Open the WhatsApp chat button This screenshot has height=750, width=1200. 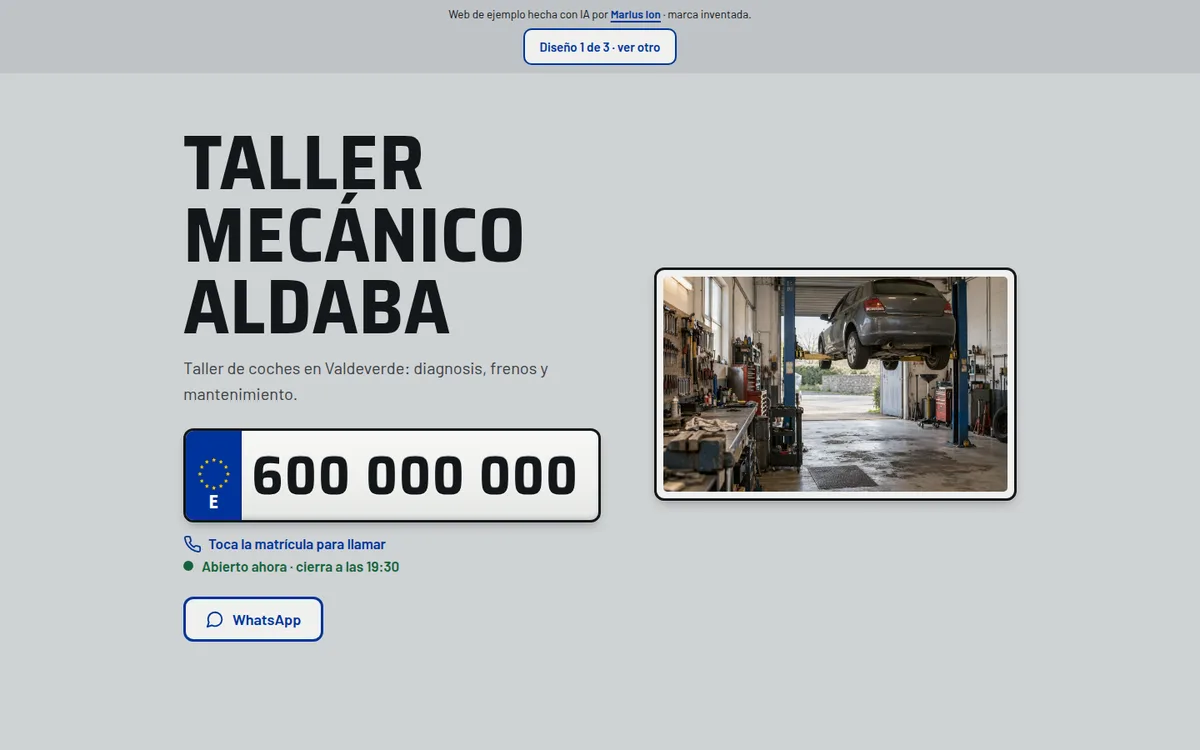(x=253, y=620)
